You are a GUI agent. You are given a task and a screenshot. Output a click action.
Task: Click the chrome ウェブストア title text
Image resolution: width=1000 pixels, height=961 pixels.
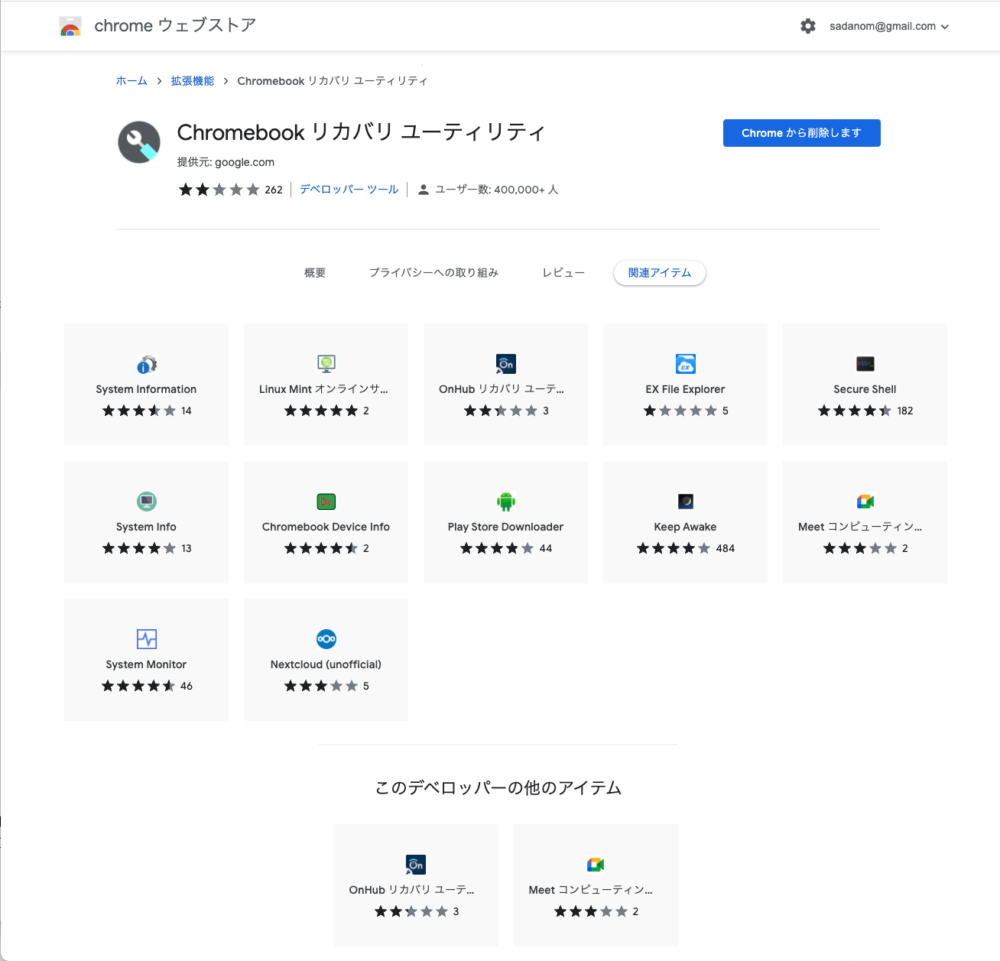(175, 26)
